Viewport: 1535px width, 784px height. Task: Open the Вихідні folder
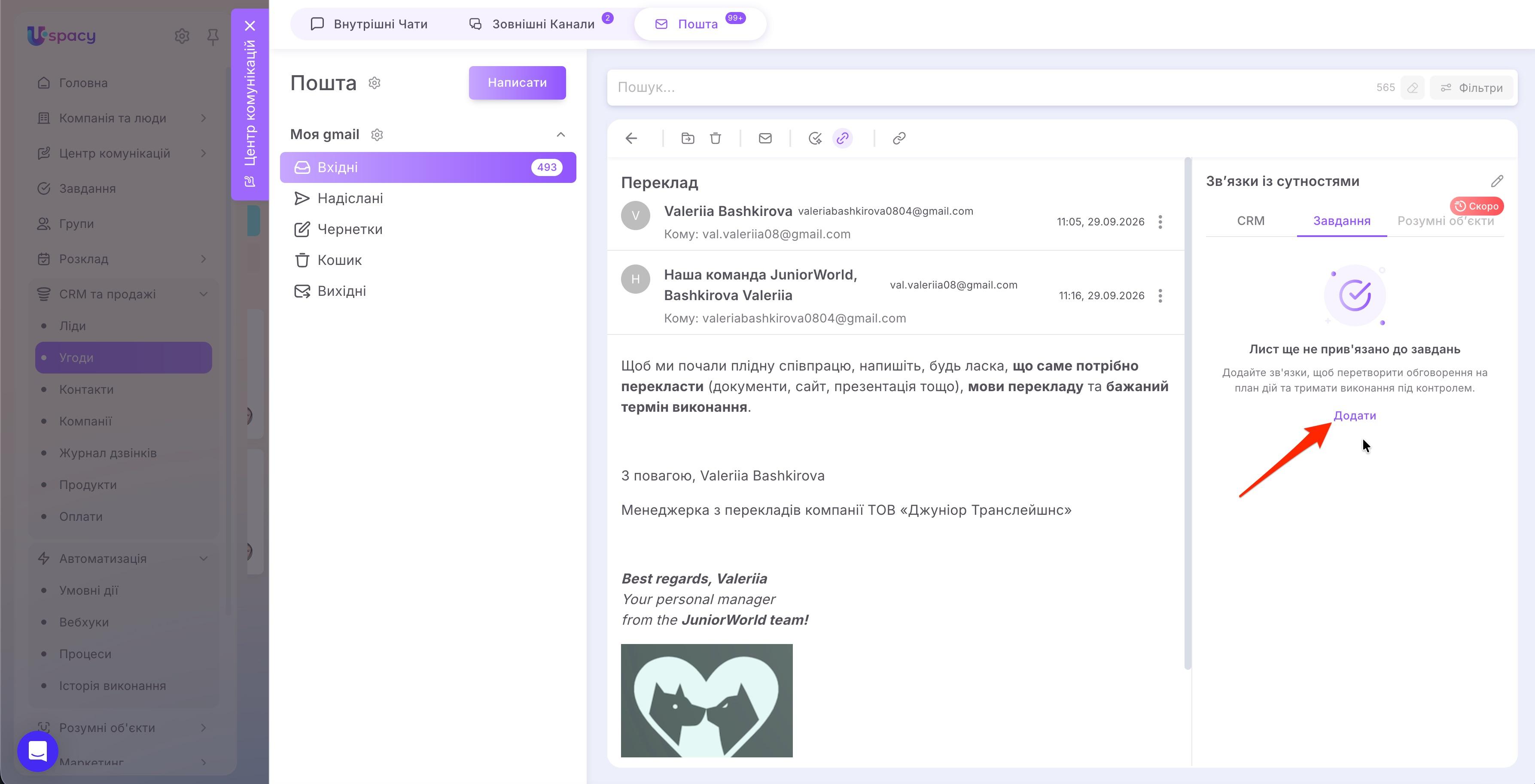[x=428, y=292]
